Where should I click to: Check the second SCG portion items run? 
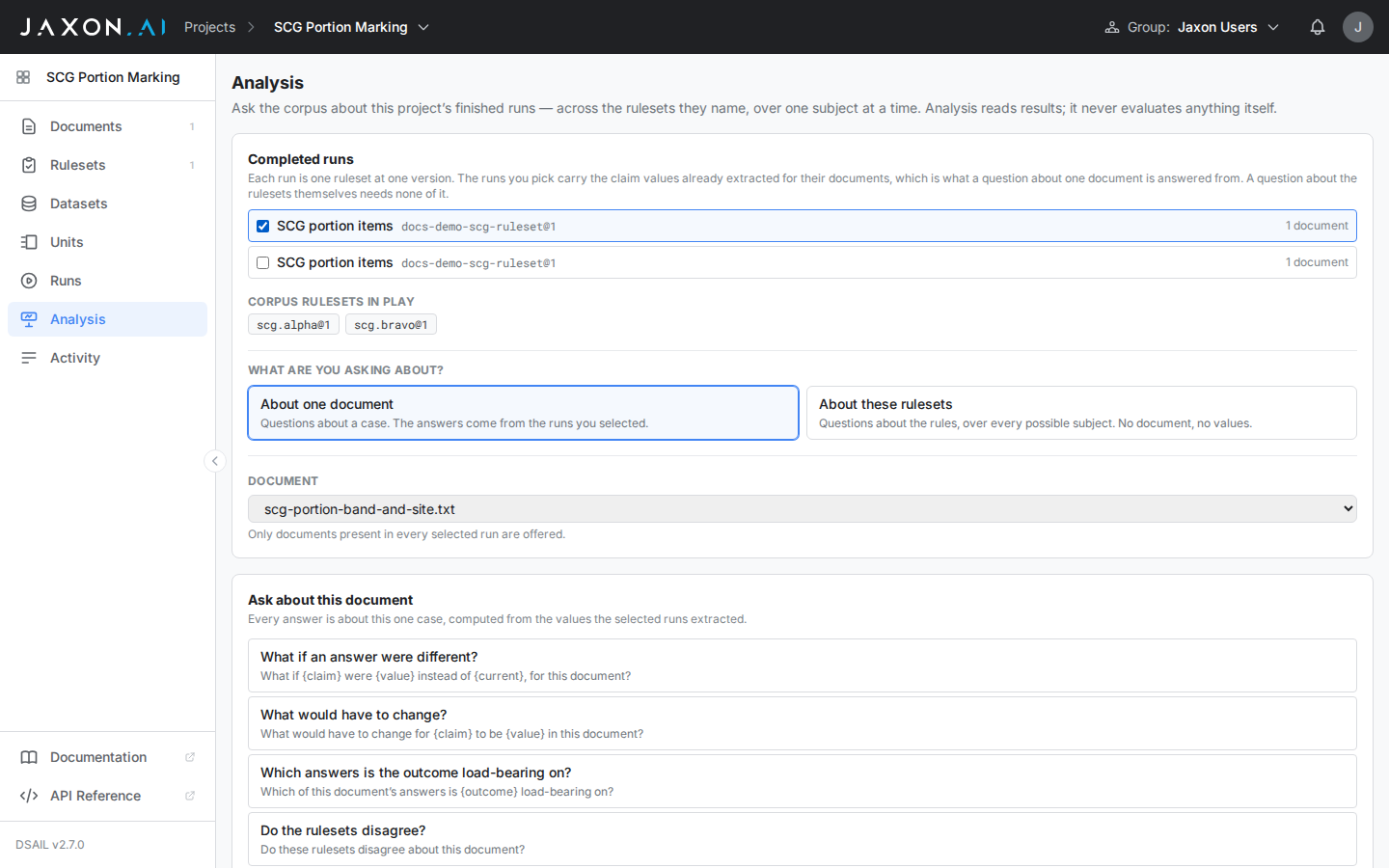tap(263, 262)
